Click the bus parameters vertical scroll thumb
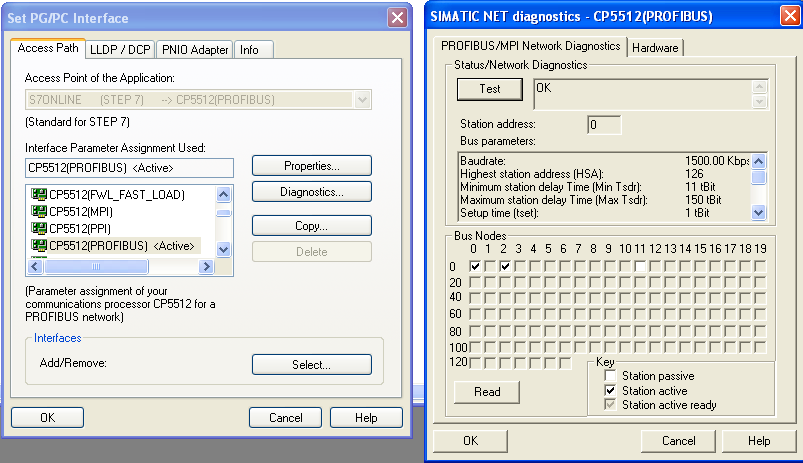This screenshot has height=463, width=803. click(x=758, y=177)
